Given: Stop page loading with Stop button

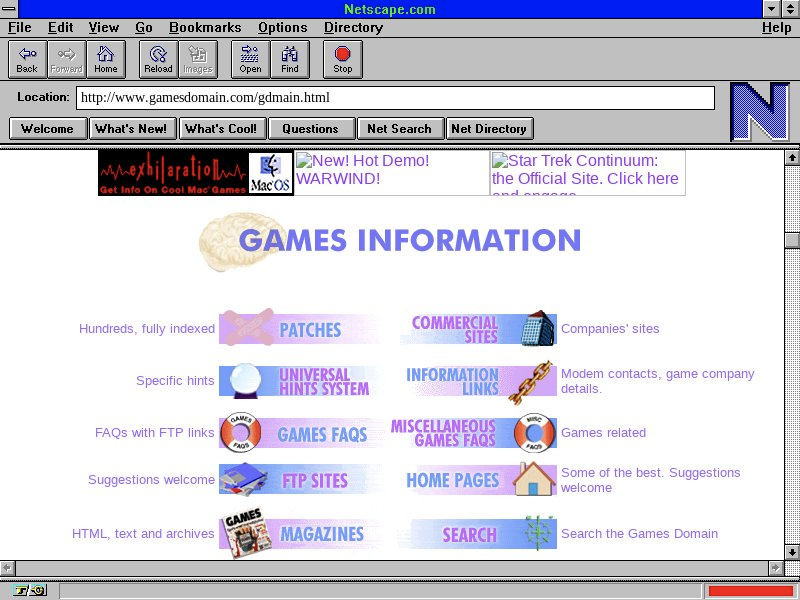Looking at the screenshot, I should pyautogui.click(x=343, y=59).
